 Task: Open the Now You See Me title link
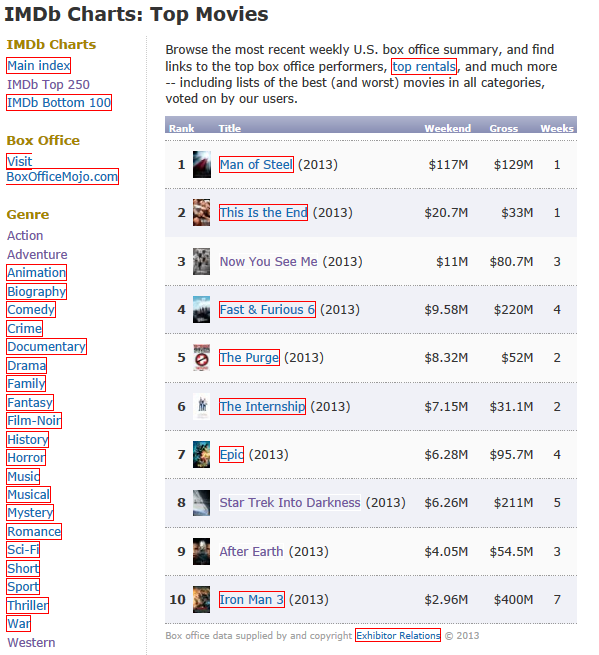269,261
